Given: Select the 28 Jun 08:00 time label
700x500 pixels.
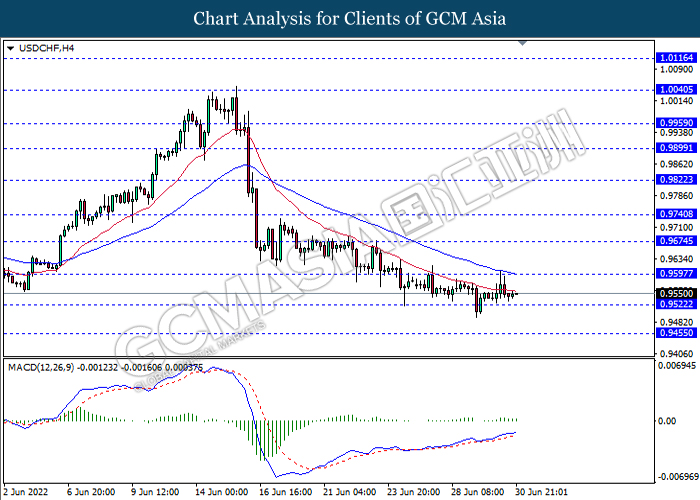Looking at the screenshot, I should tap(479, 492).
